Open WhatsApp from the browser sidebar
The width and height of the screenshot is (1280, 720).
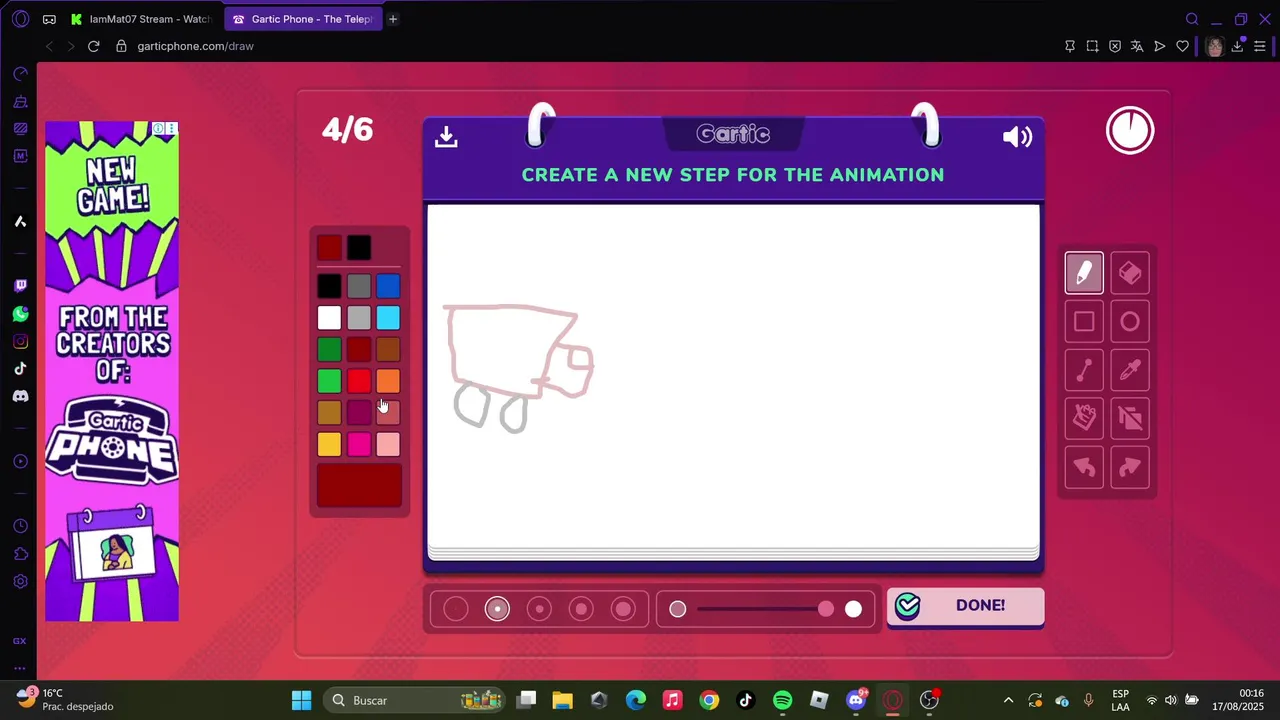tap(20, 314)
